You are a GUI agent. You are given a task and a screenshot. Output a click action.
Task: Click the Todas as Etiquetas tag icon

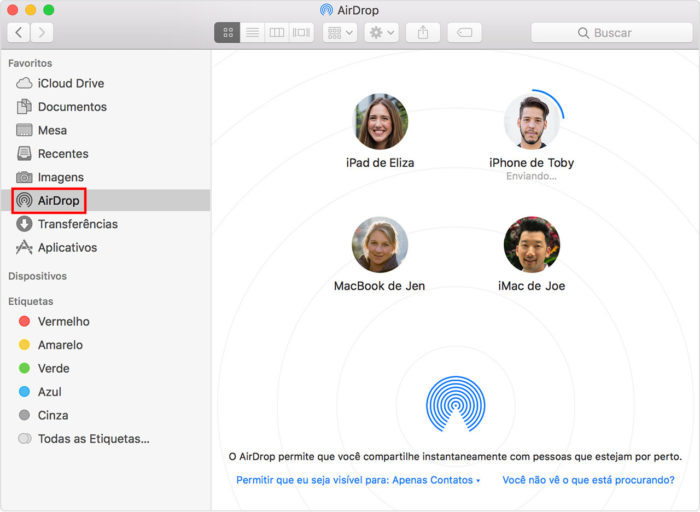coord(25,438)
